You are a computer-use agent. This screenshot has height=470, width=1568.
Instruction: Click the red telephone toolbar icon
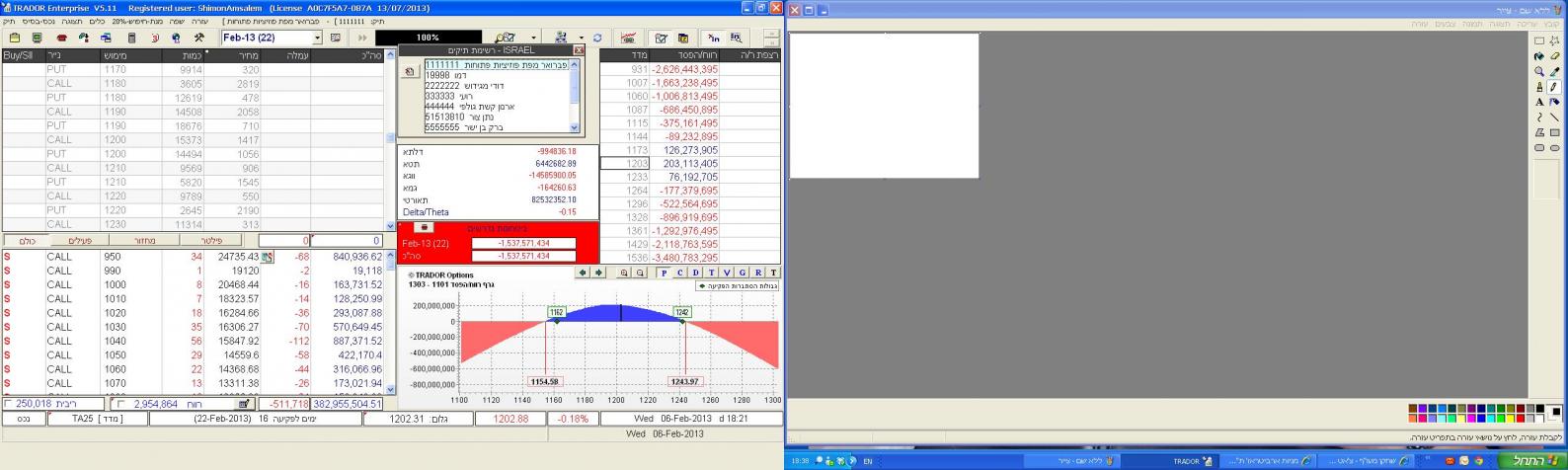click(61, 39)
